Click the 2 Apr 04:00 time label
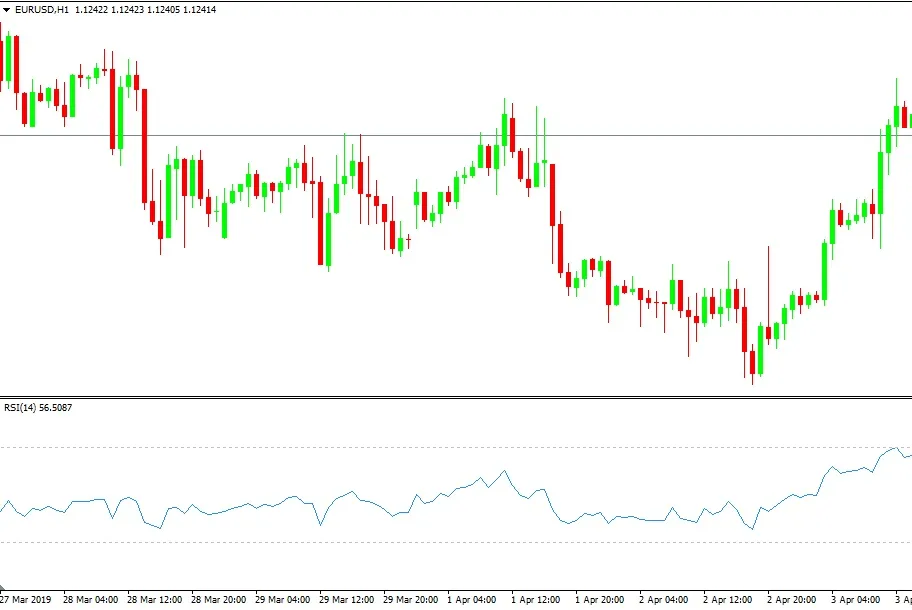Screen dimensions: 912x610 pyautogui.click(x=664, y=600)
